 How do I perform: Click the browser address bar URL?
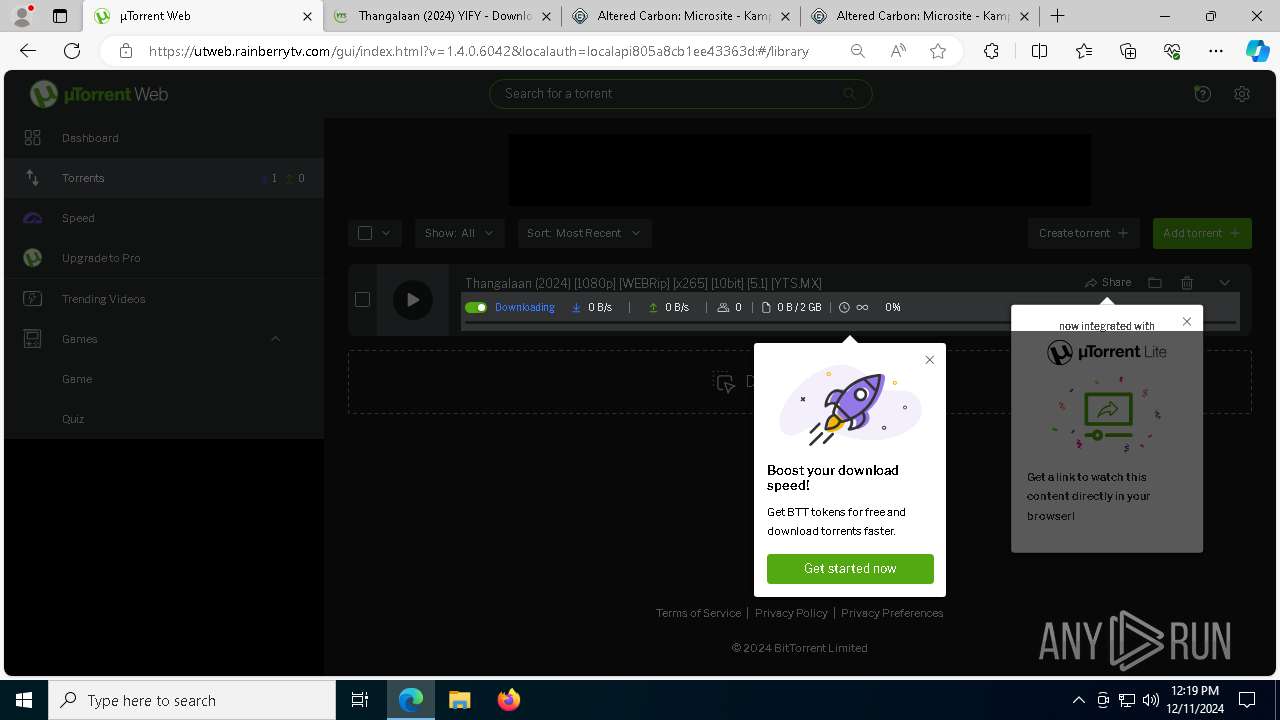(x=479, y=51)
